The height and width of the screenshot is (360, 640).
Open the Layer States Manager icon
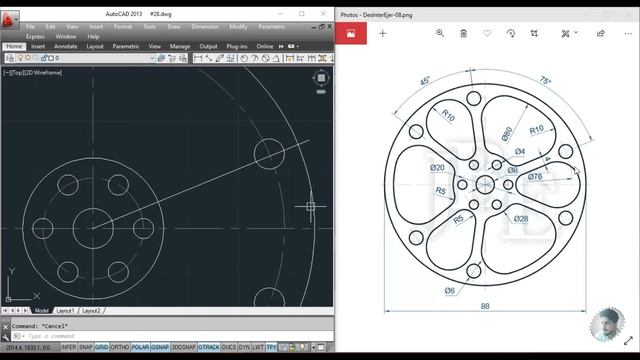183,58
